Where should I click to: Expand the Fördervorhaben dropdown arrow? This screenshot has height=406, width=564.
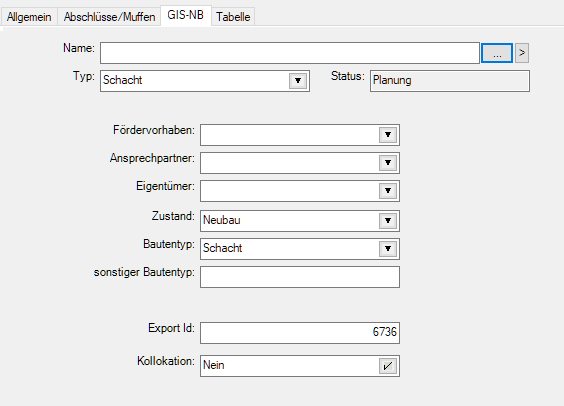coord(388,135)
